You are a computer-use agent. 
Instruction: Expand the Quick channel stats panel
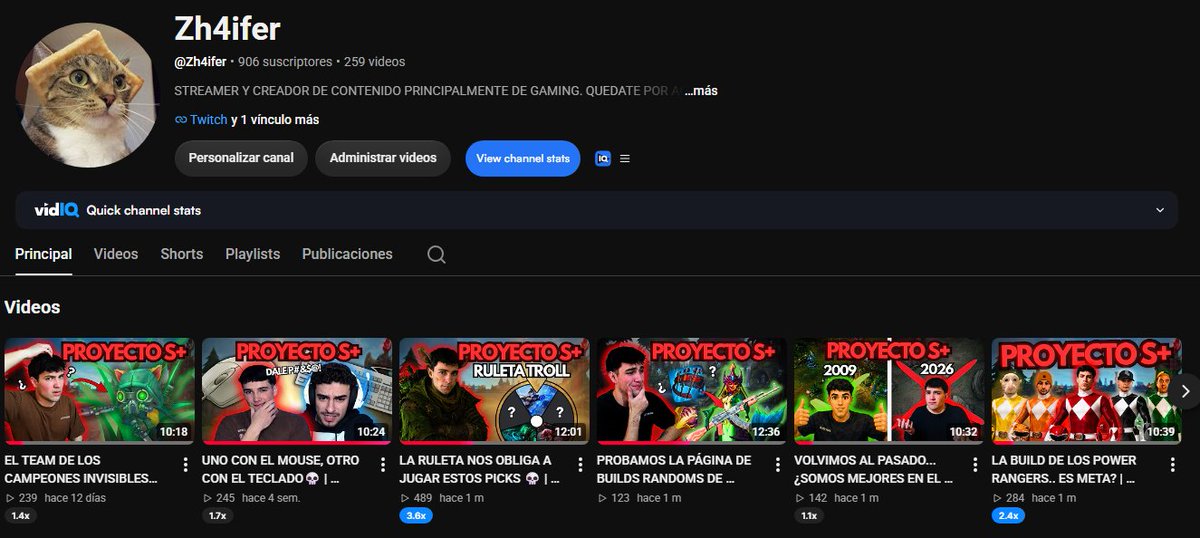click(1160, 210)
